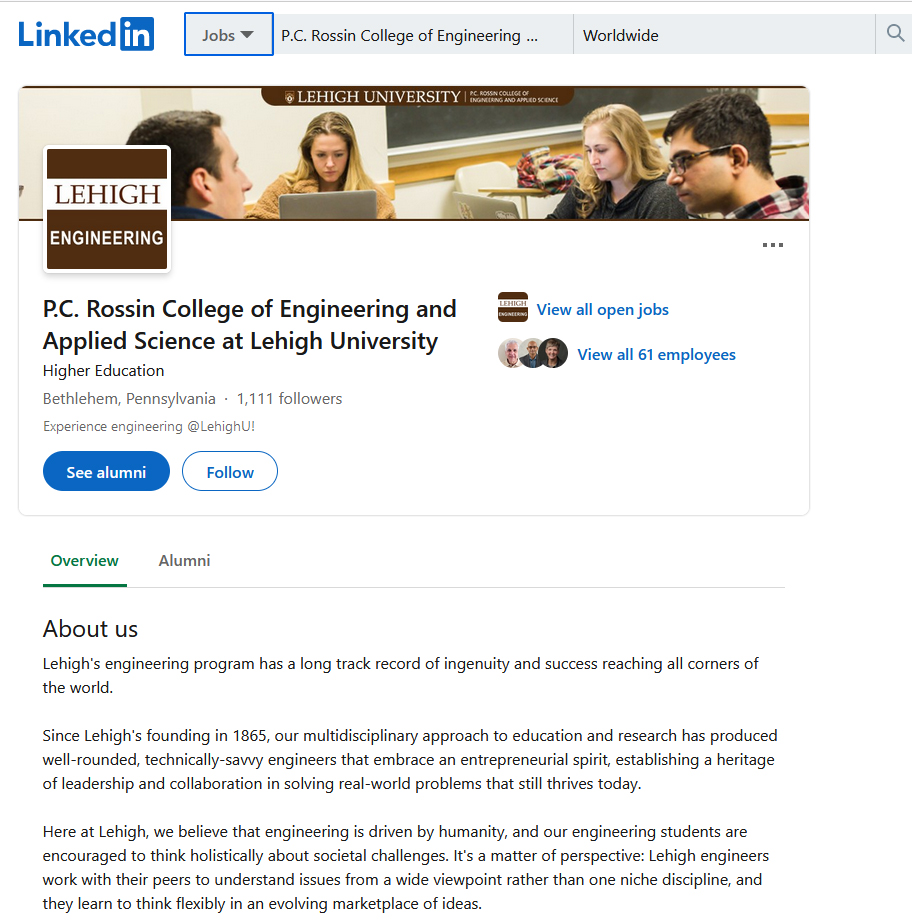Follow the P.C. Rossin College page

[230, 472]
